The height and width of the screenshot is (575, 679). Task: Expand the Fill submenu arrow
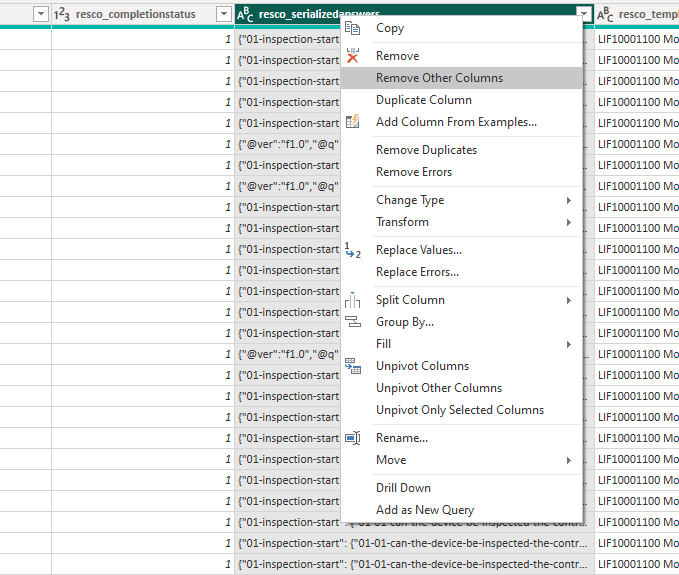click(569, 344)
